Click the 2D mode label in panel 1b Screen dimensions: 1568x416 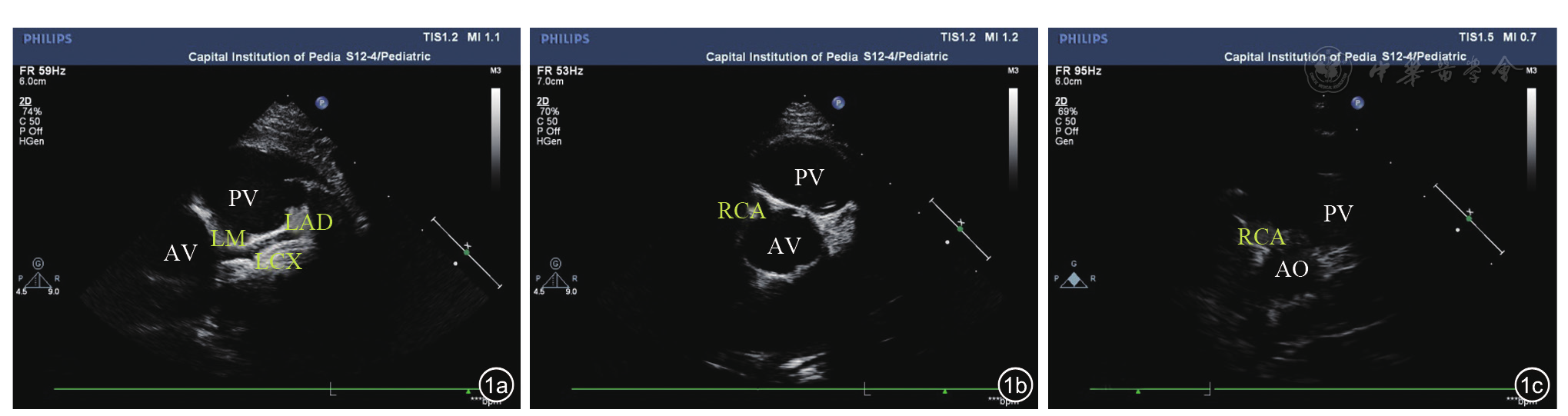click(543, 102)
